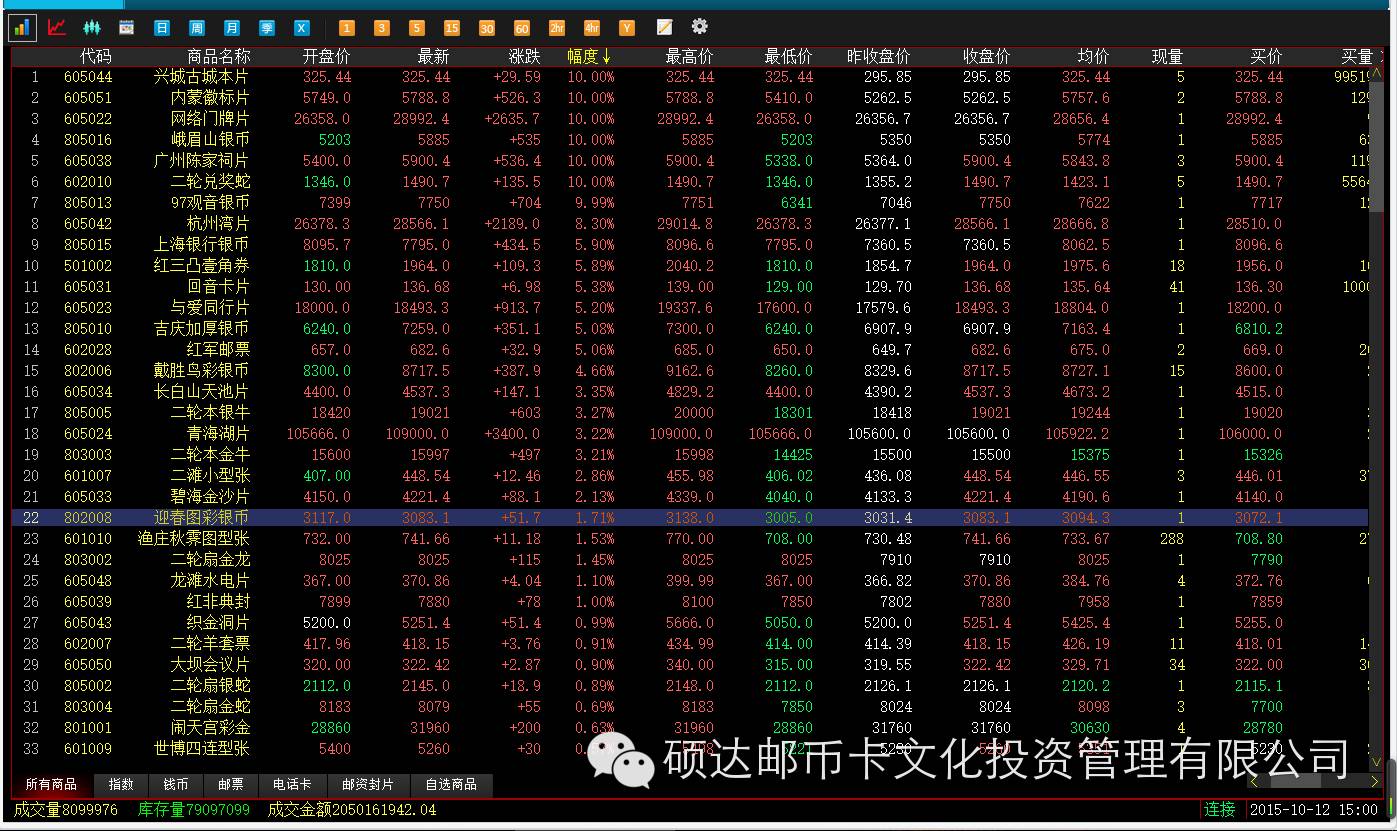The height and width of the screenshot is (831, 1397).
Task: Select the quarterly (季) period icon
Action: coord(266,28)
